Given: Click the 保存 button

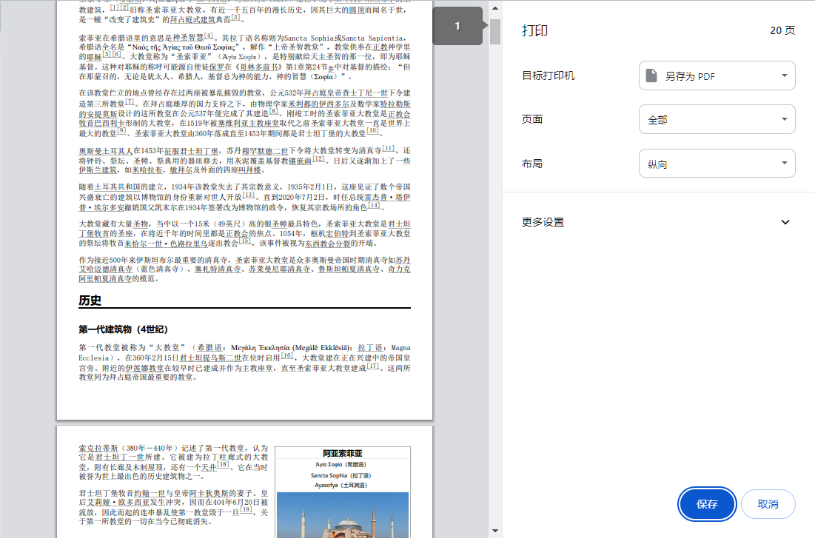Looking at the screenshot, I should point(707,504).
